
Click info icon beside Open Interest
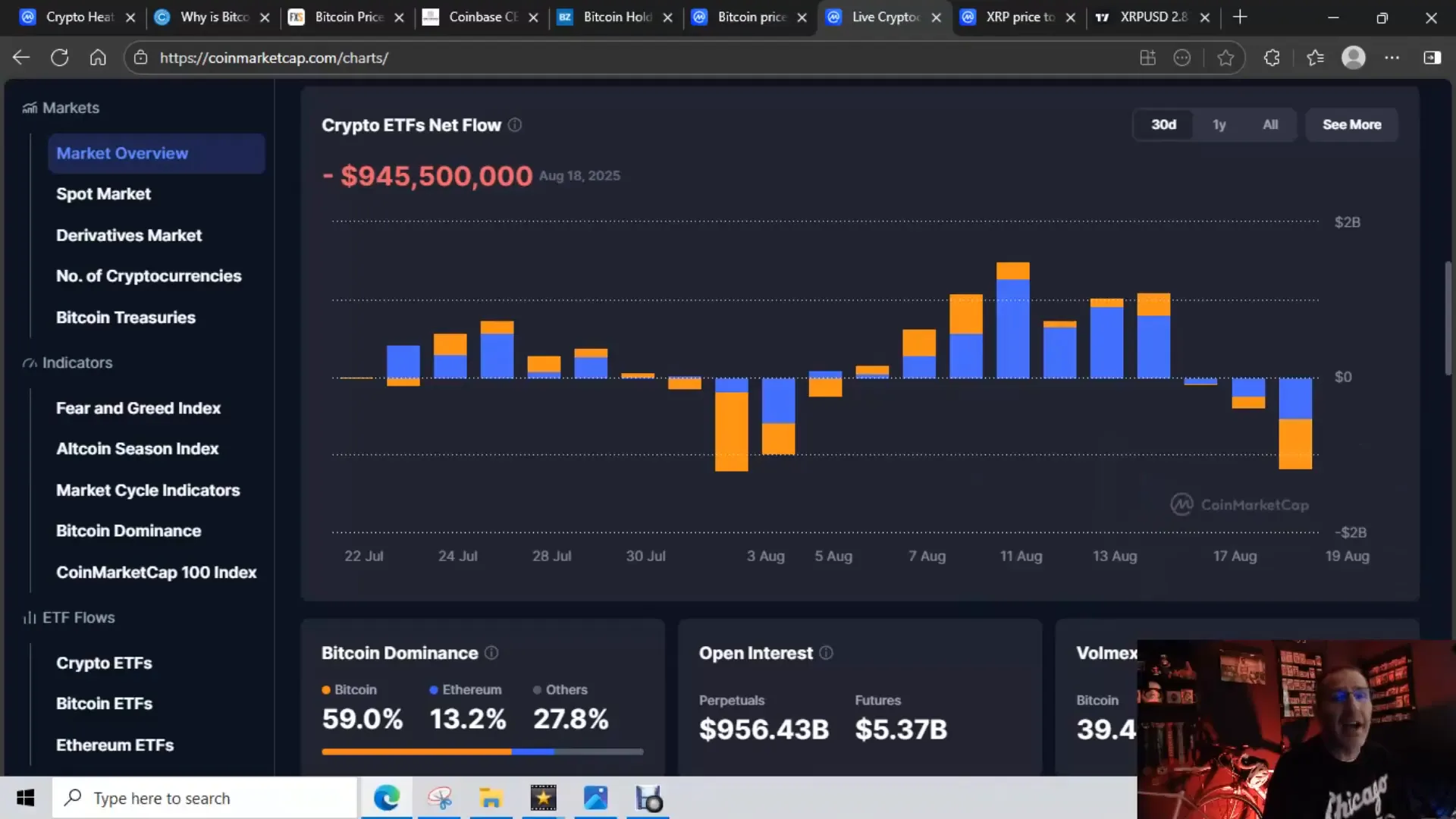point(827,653)
